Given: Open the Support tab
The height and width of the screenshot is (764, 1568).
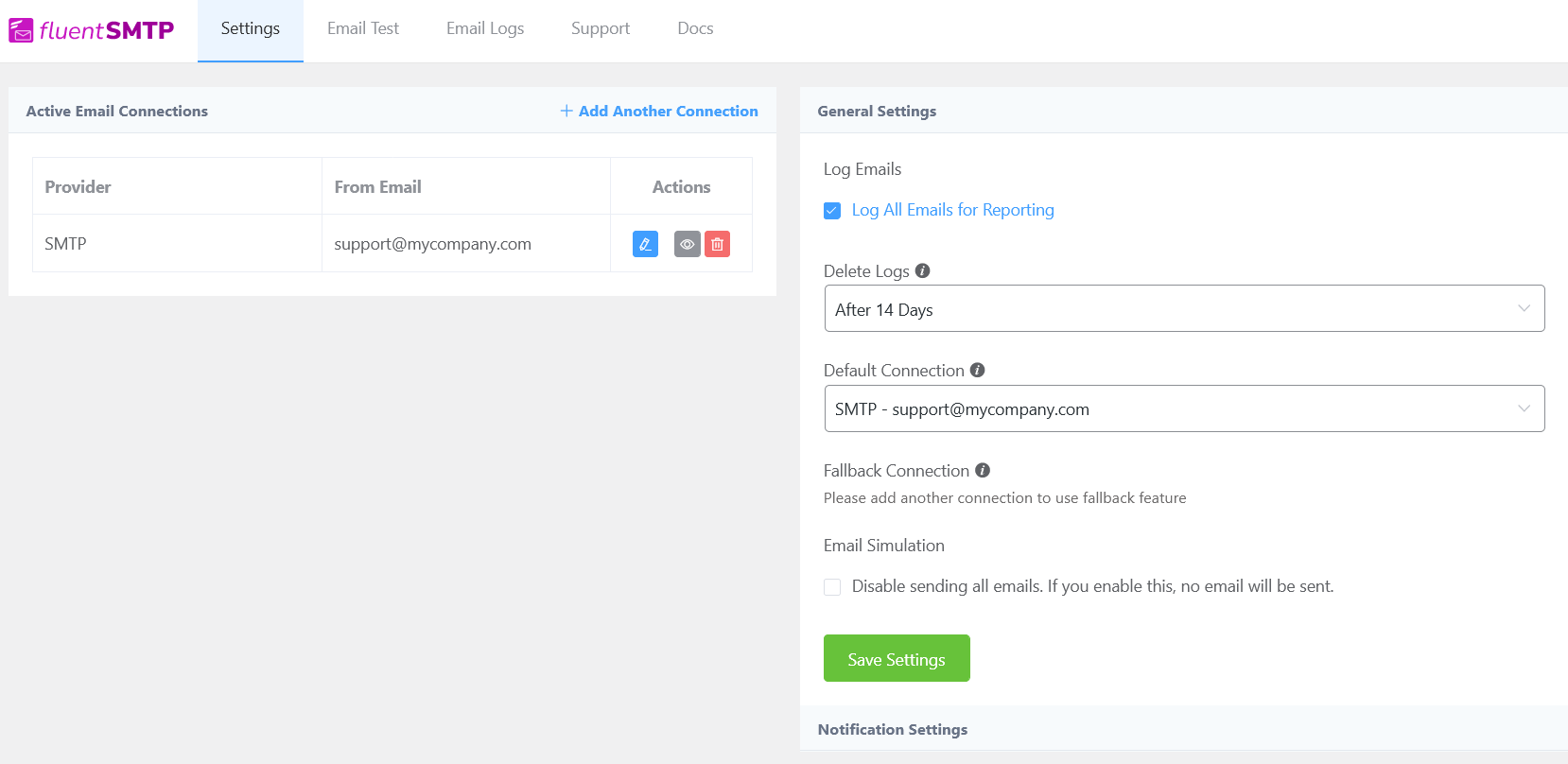Looking at the screenshot, I should pos(601,29).
